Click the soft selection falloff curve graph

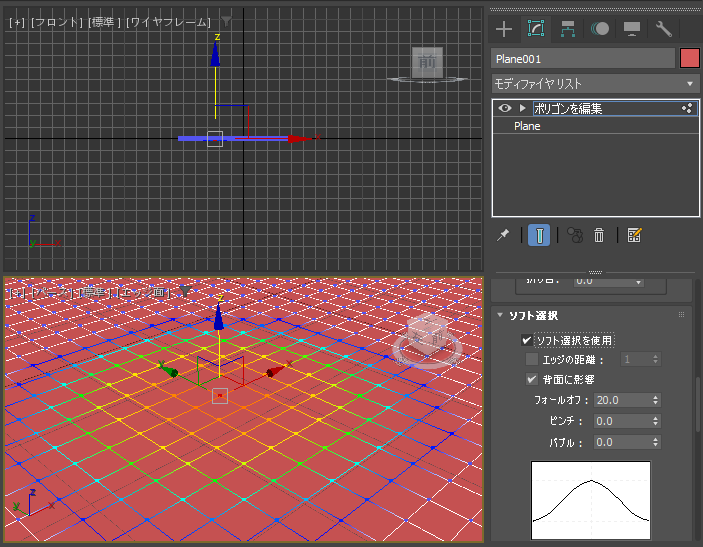pos(590,500)
